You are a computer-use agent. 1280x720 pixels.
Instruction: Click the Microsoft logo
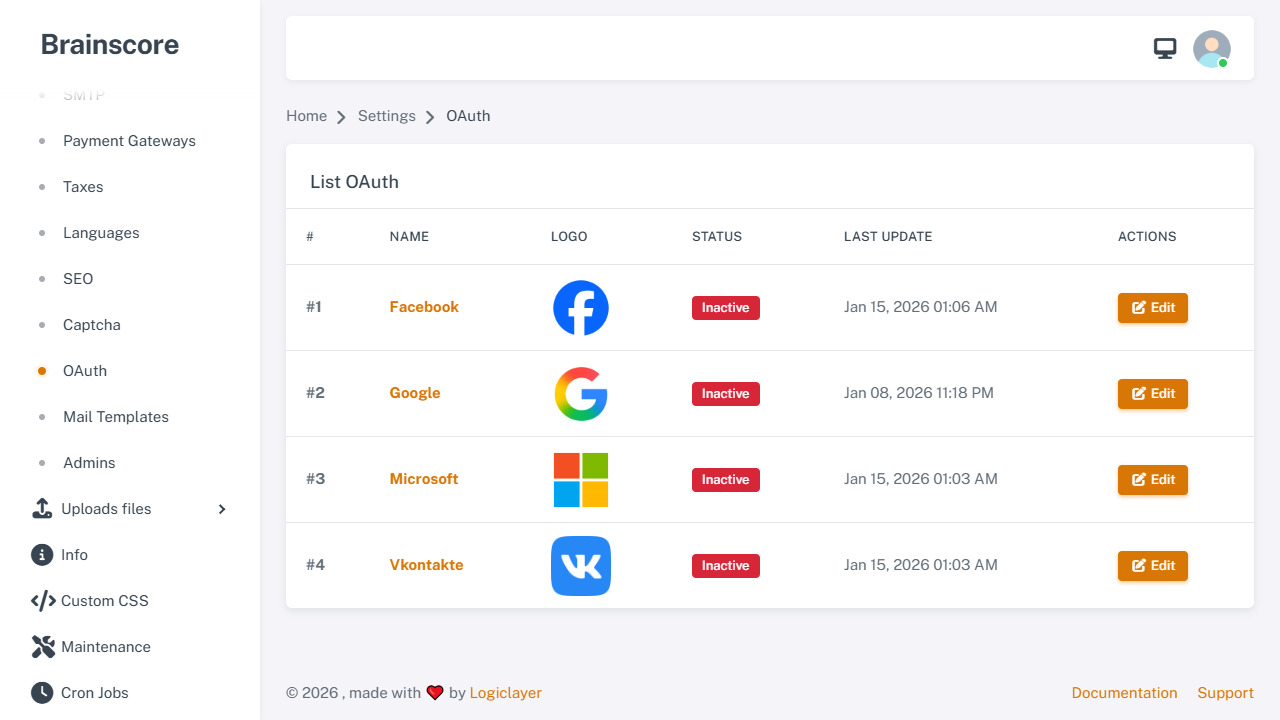pos(581,479)
